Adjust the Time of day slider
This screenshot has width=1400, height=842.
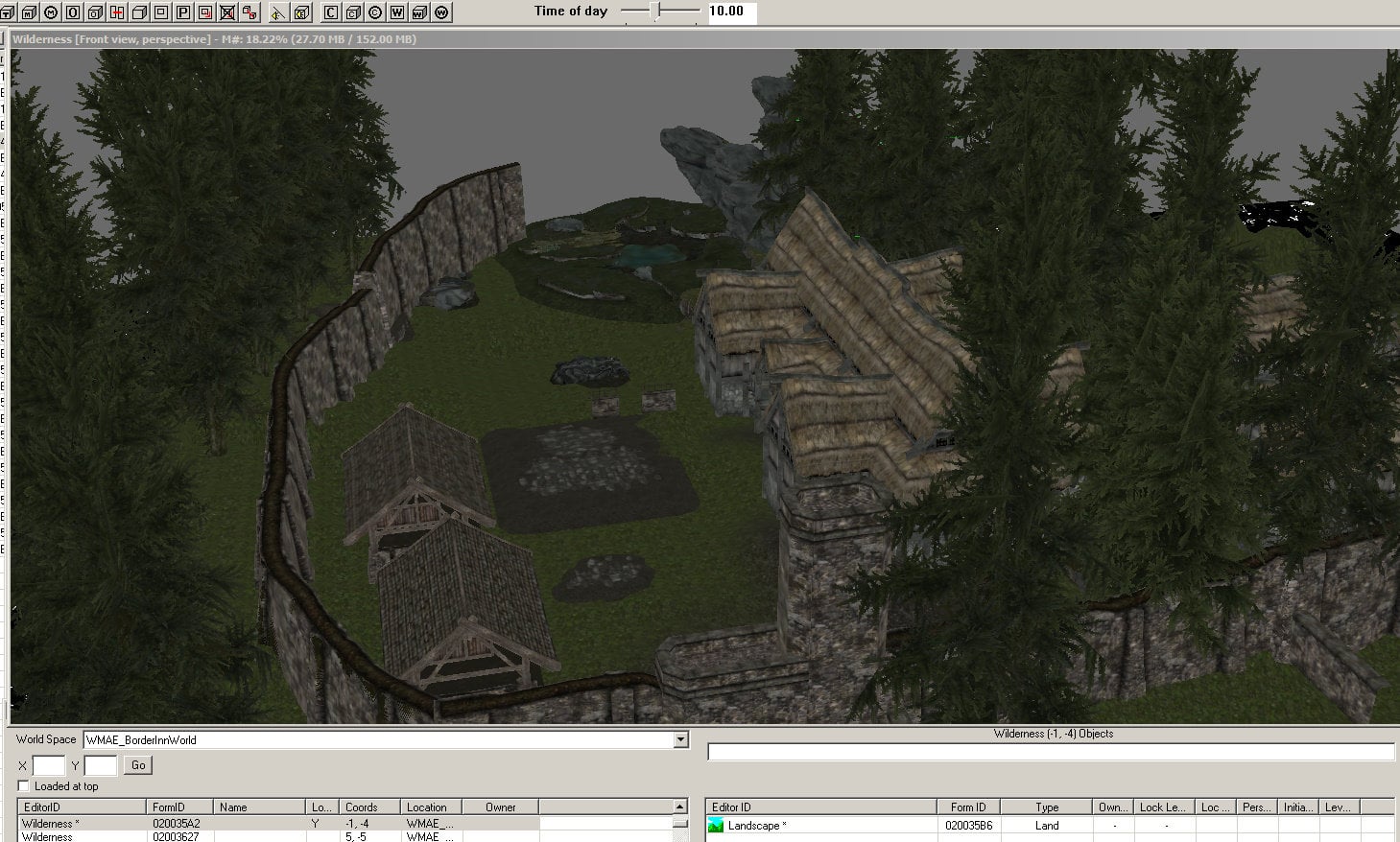(657, 11)
